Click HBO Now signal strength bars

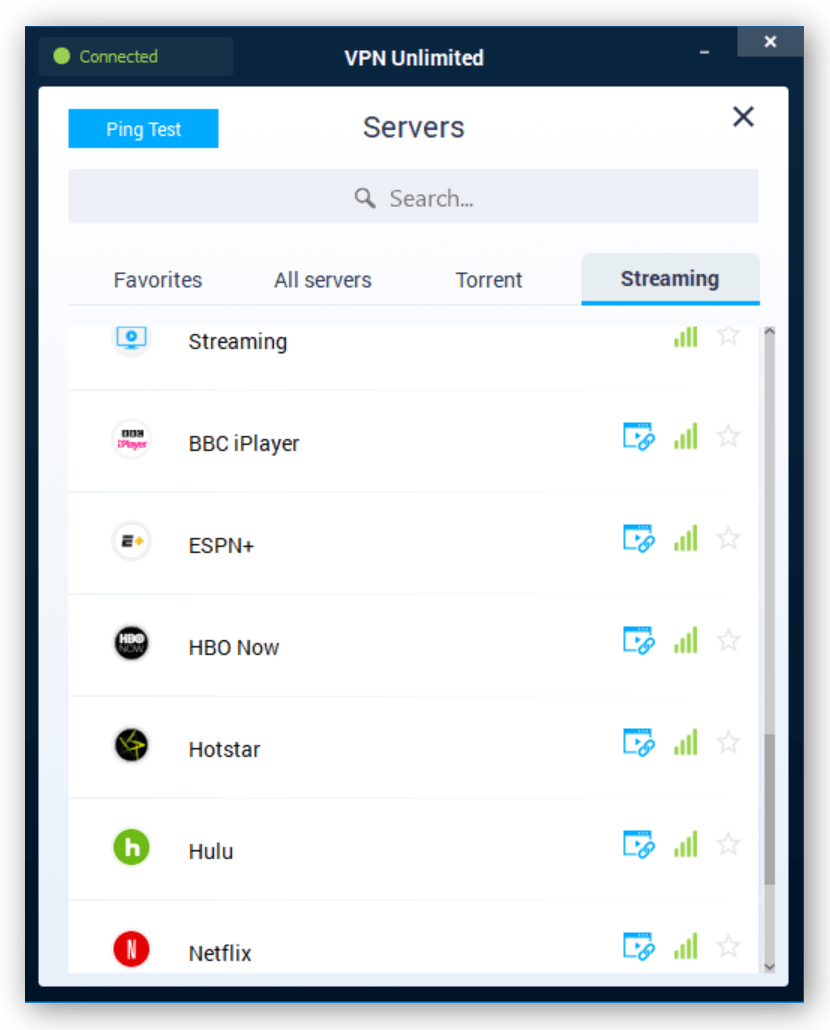point(686,640)
